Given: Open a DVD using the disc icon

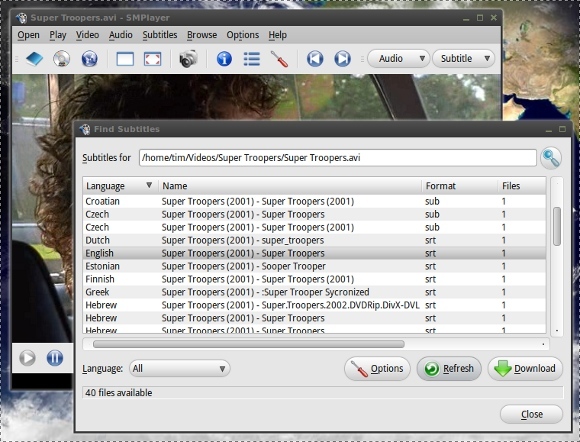Looking at the screenshot, I should click(61, 58).
